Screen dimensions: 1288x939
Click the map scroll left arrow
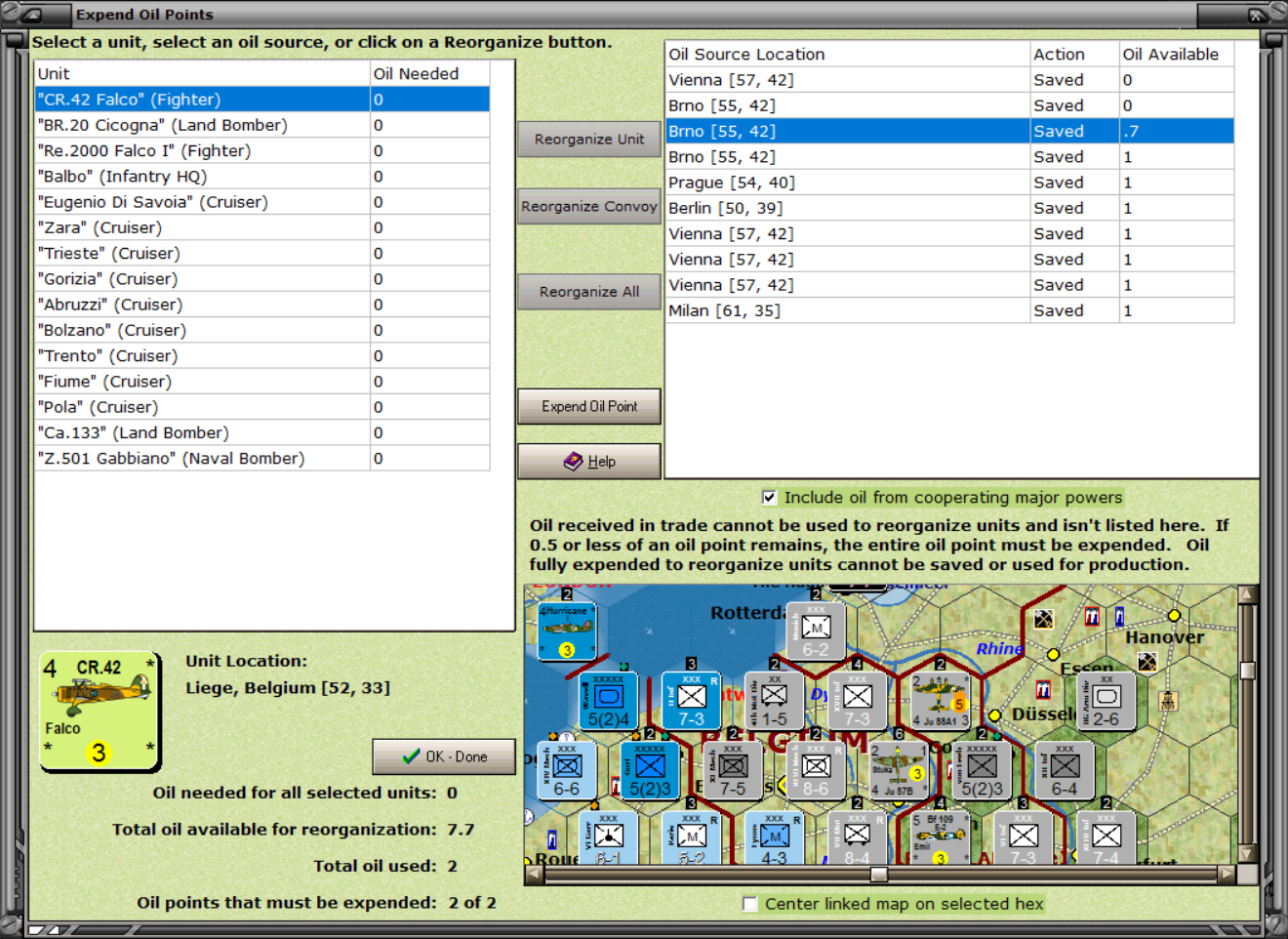click(534, 874)
